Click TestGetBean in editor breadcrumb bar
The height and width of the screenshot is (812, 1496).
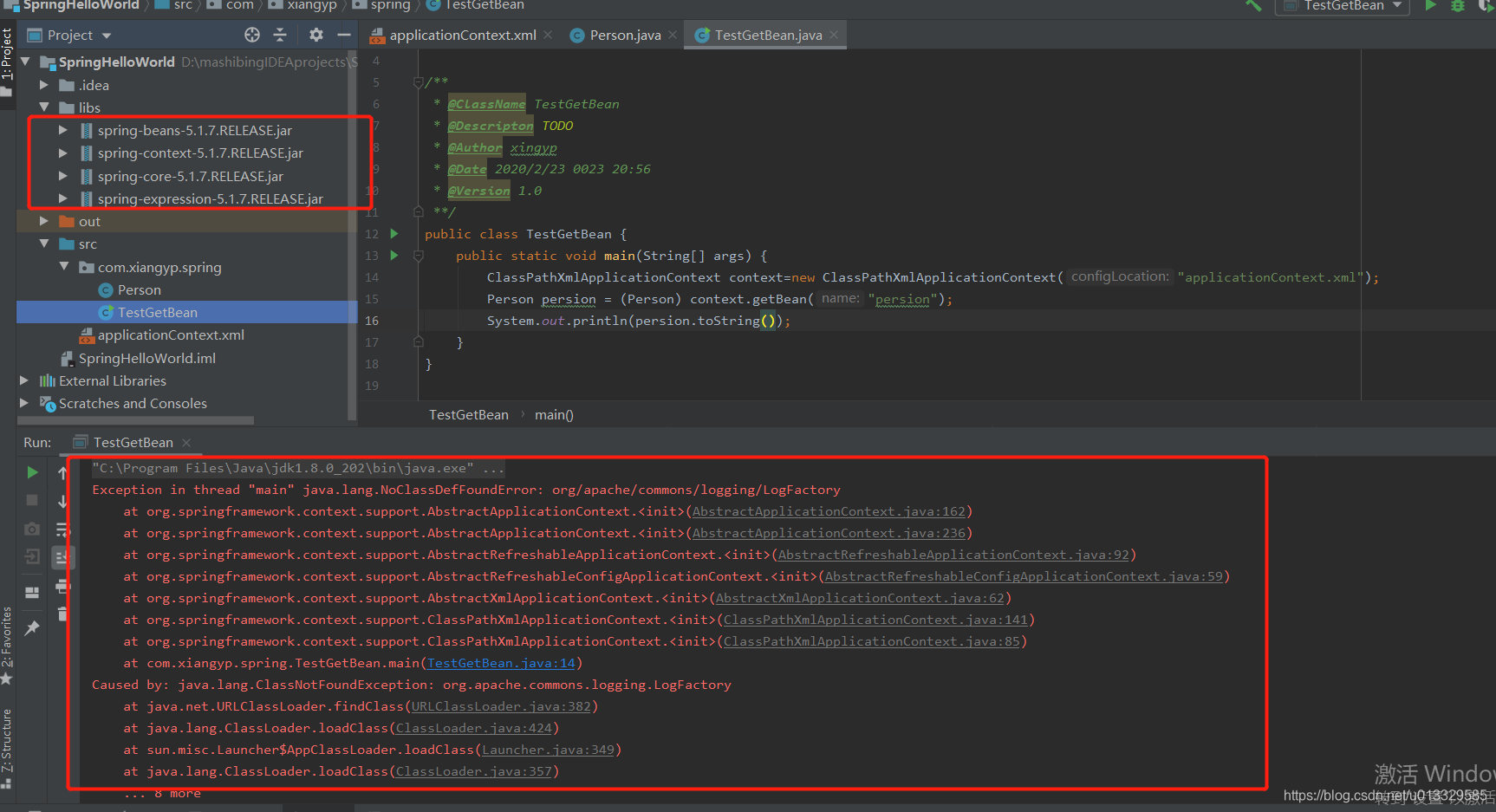click(469, 415)
